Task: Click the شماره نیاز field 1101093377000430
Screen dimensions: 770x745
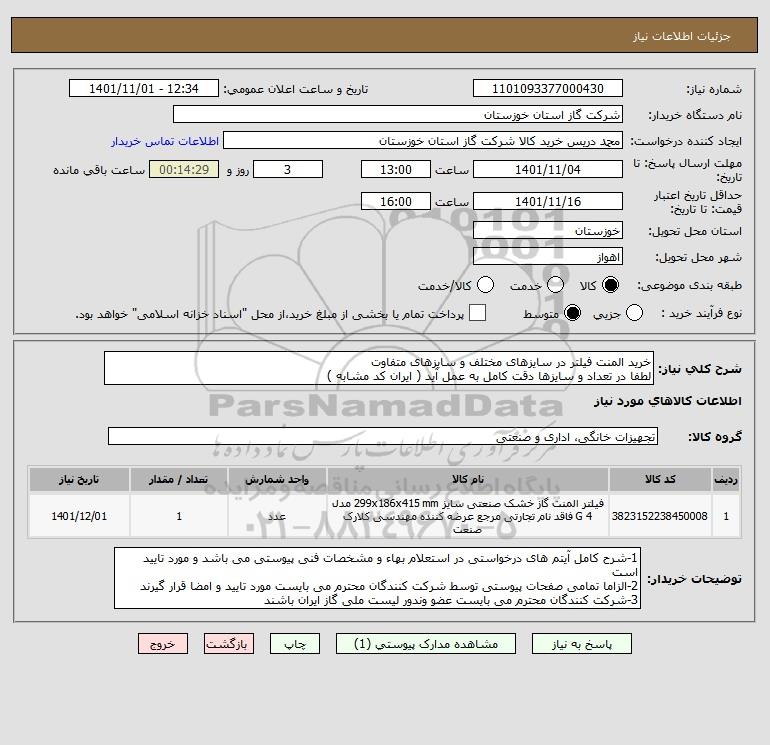Action: click(548, 88)
